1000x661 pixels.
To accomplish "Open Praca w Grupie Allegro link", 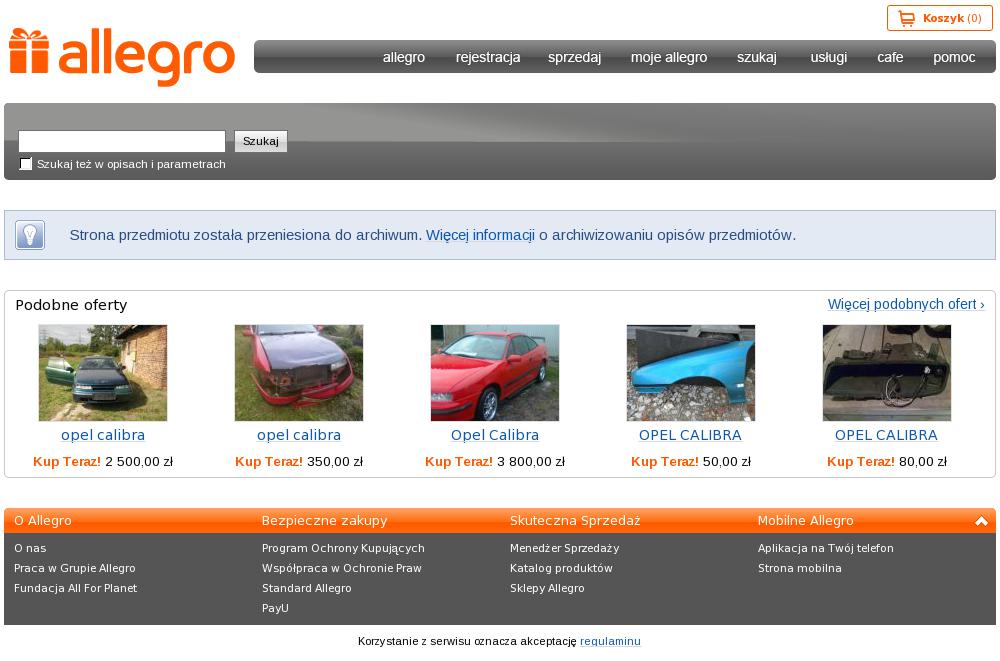I will coord(75,568).
